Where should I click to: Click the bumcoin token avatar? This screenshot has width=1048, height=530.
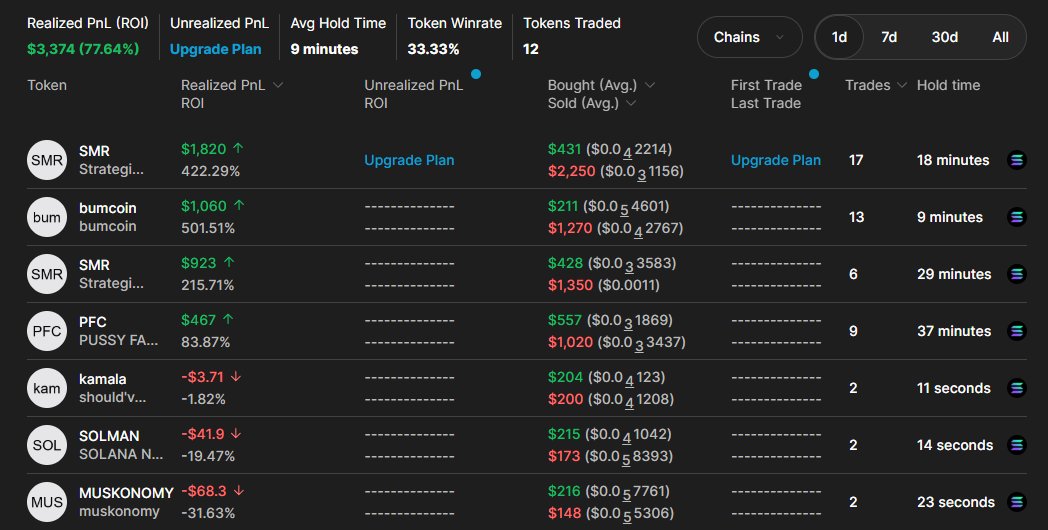coord(47,217)
